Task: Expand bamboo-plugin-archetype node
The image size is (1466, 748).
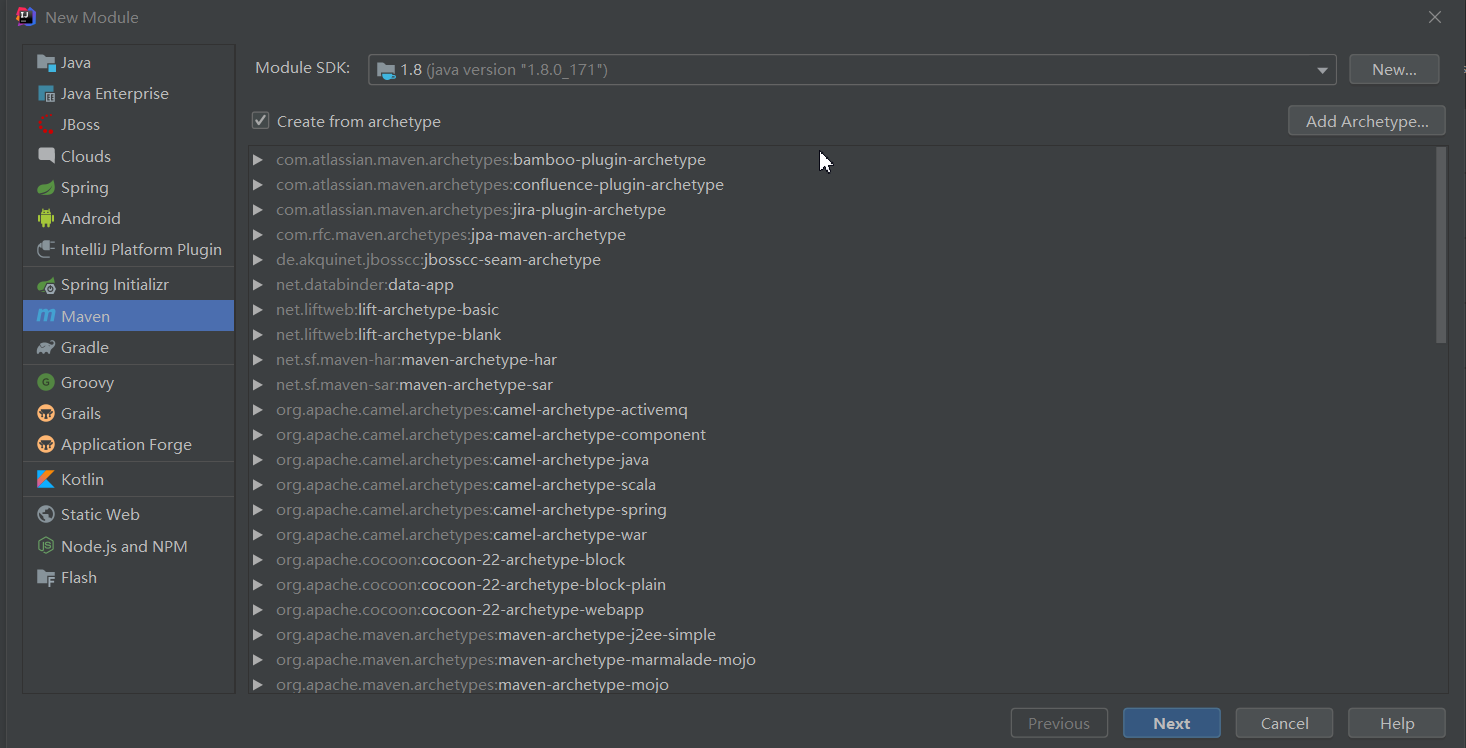Action: point(258,160)
